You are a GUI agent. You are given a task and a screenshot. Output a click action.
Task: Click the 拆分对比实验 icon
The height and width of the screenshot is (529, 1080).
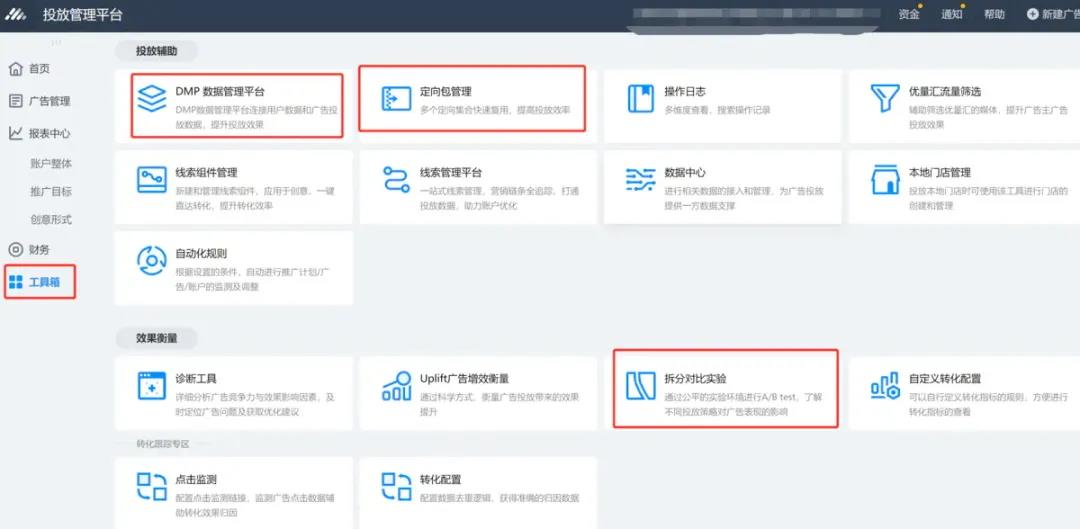tap(641, 386)
